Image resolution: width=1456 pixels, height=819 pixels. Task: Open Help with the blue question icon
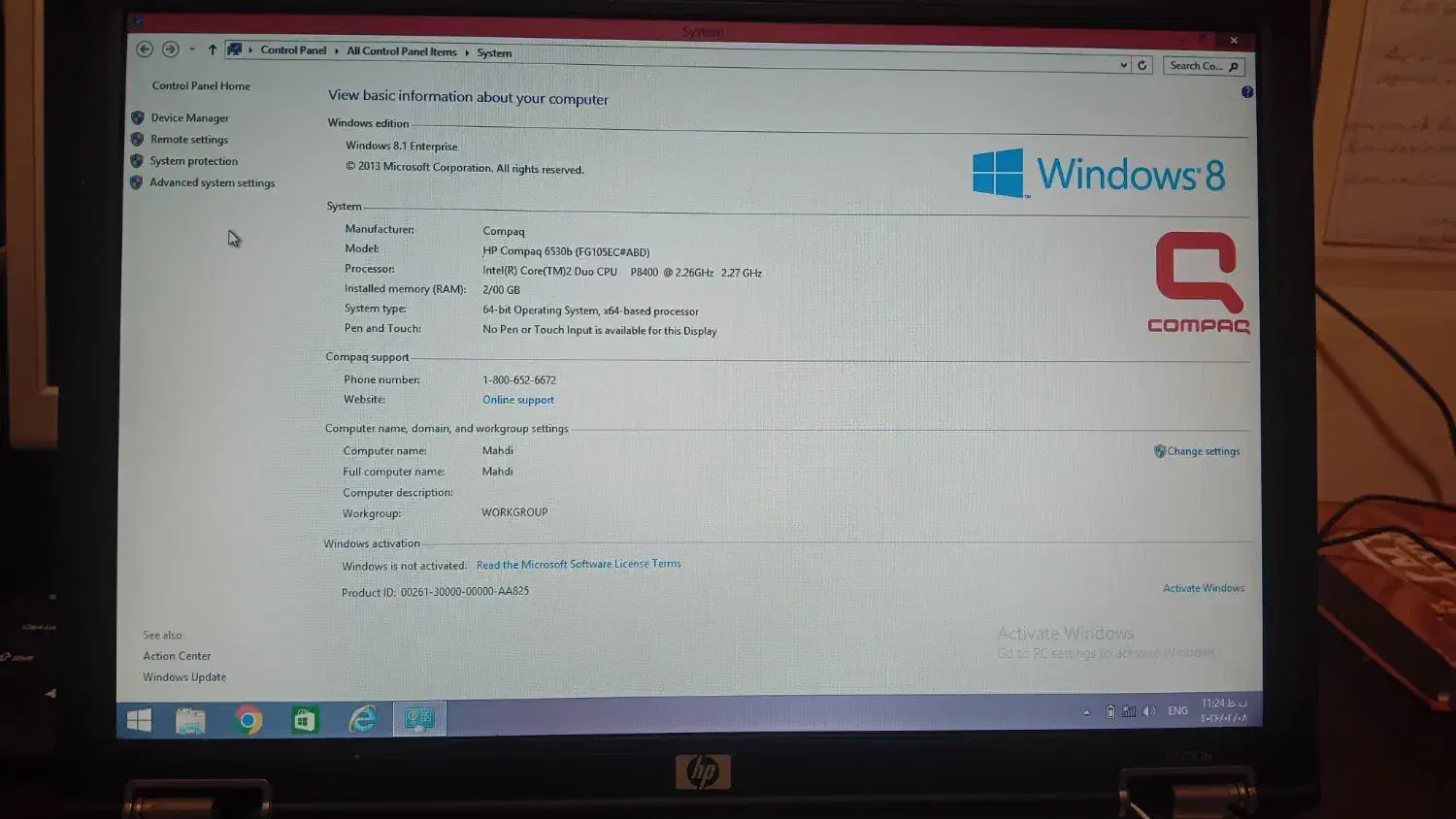[x=1247, y=92]
